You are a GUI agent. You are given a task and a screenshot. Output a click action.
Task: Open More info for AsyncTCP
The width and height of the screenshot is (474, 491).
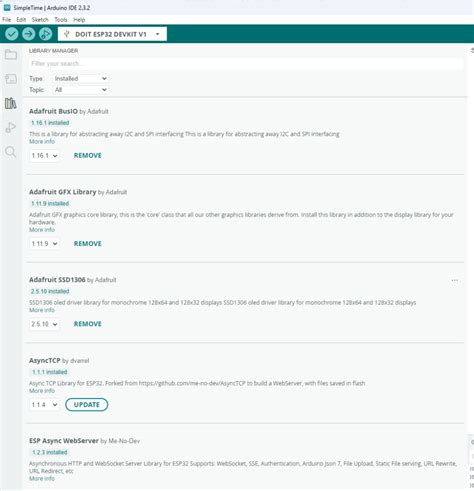[42, 391]
